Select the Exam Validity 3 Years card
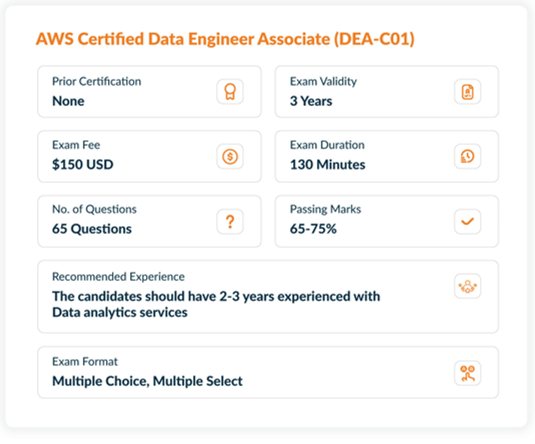The height and width of the screenshot is (444, 535). click(387, 92)
